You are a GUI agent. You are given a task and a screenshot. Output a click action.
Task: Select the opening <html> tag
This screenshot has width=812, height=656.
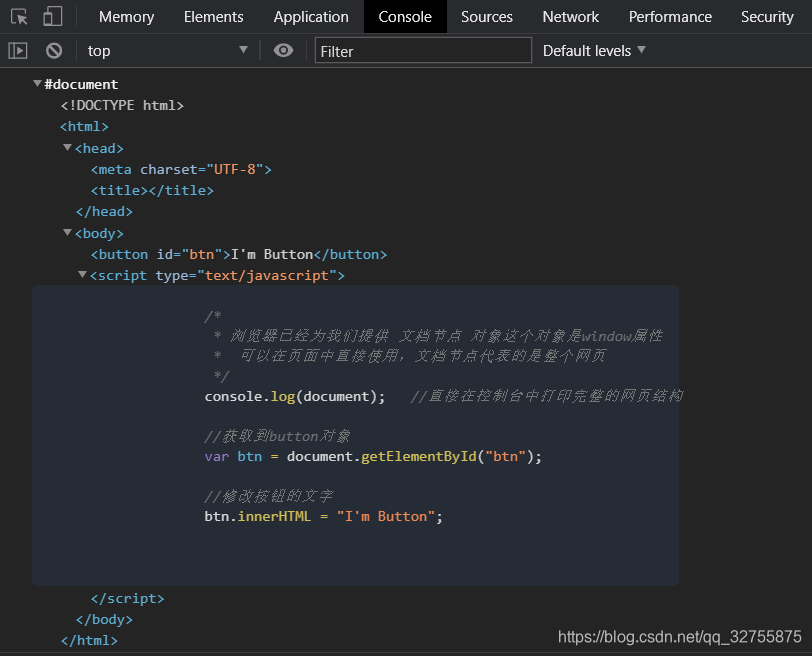[84, 127]
